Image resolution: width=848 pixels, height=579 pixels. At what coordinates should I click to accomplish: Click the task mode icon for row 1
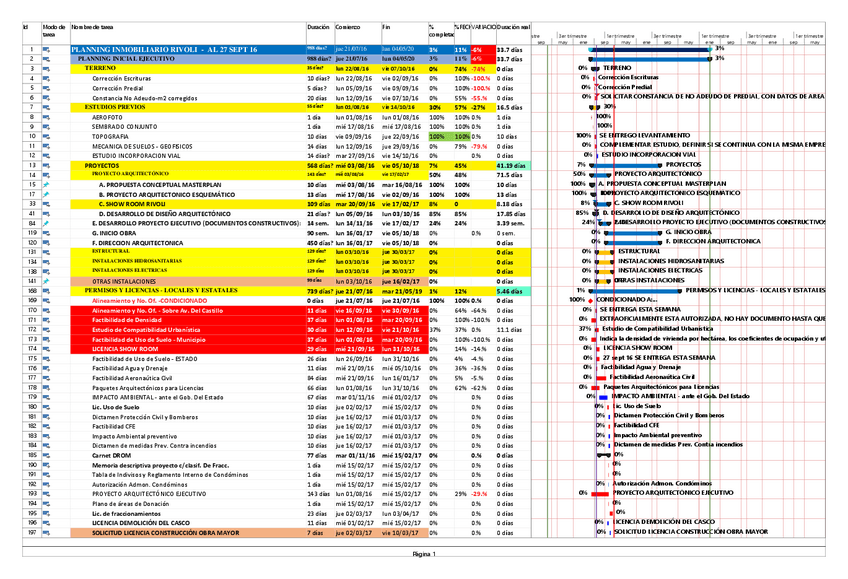point(47,49)
